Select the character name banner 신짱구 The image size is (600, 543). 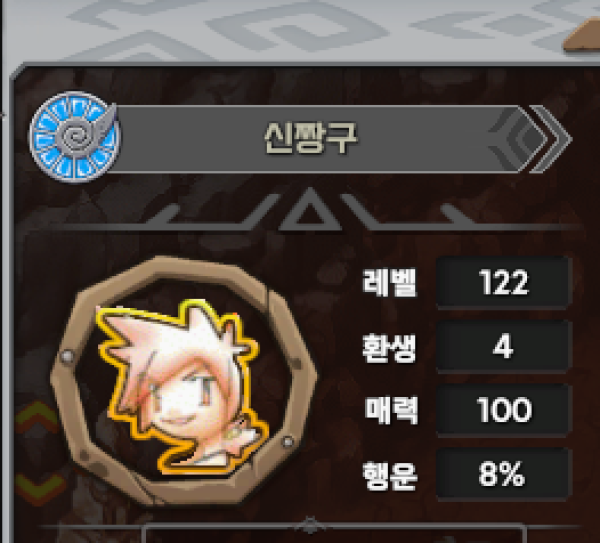pyautogui.click(x=311, y=139)
